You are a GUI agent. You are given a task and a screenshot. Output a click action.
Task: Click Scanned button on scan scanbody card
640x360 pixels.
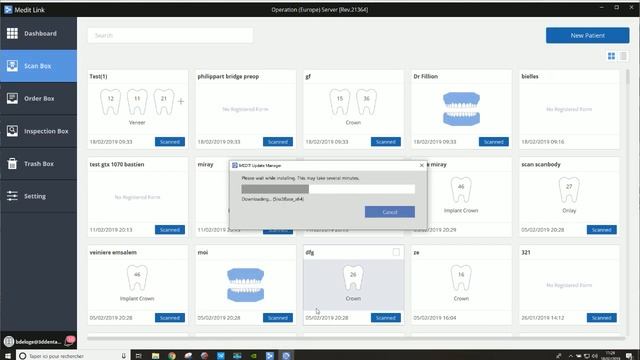(x=602, y=230)
